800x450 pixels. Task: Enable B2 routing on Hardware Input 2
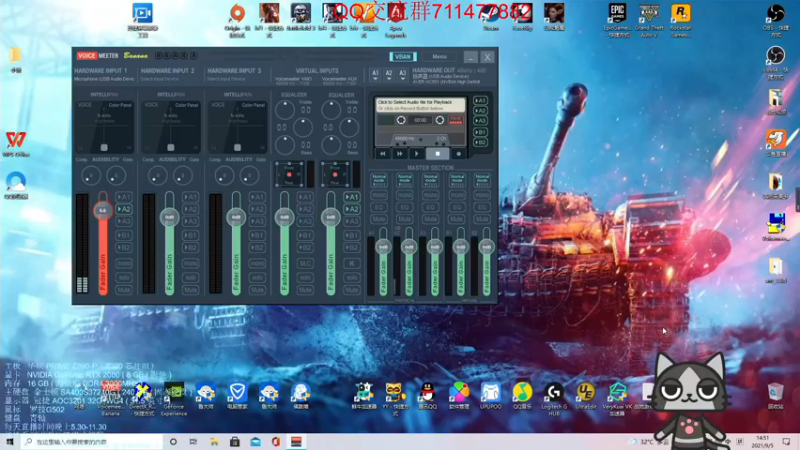[190, 248]
